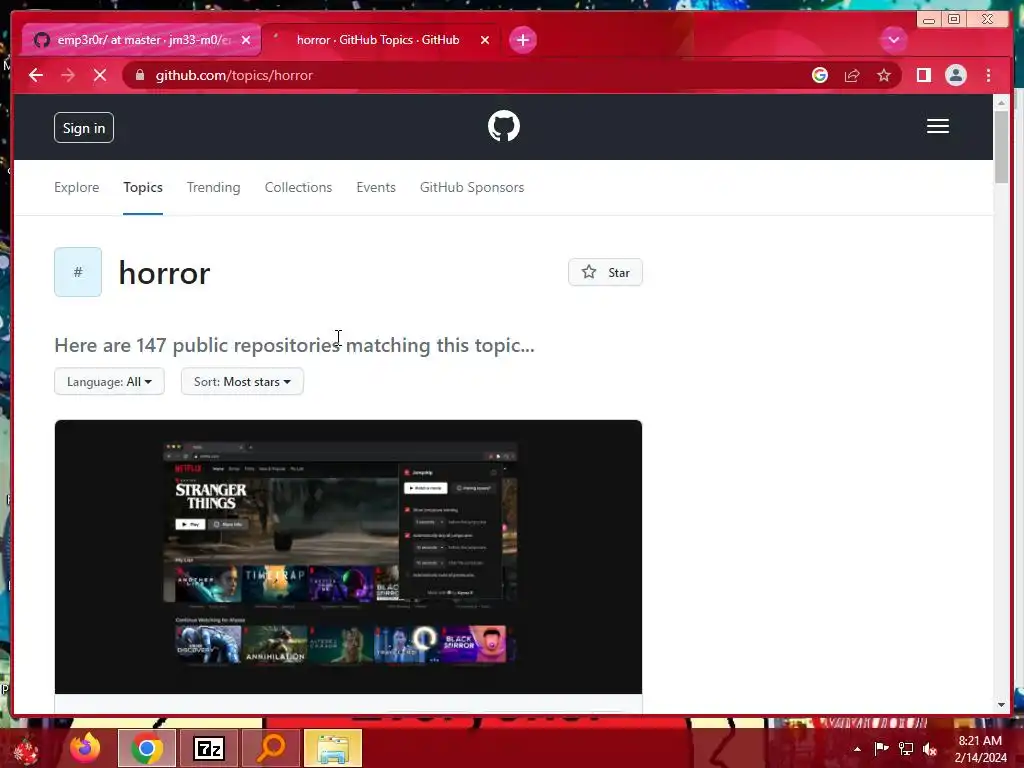Click the browser forward arrow
The height and width of the screenshot is (768, 1024).
pos(68,75)
